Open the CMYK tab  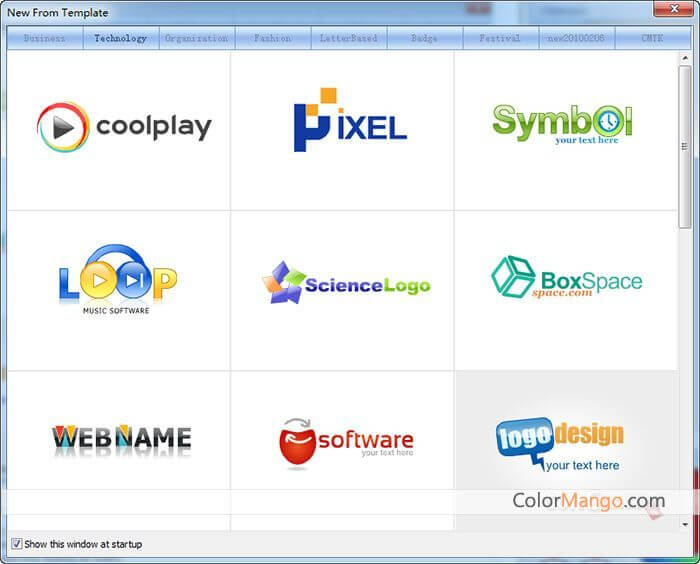point(651,38)
